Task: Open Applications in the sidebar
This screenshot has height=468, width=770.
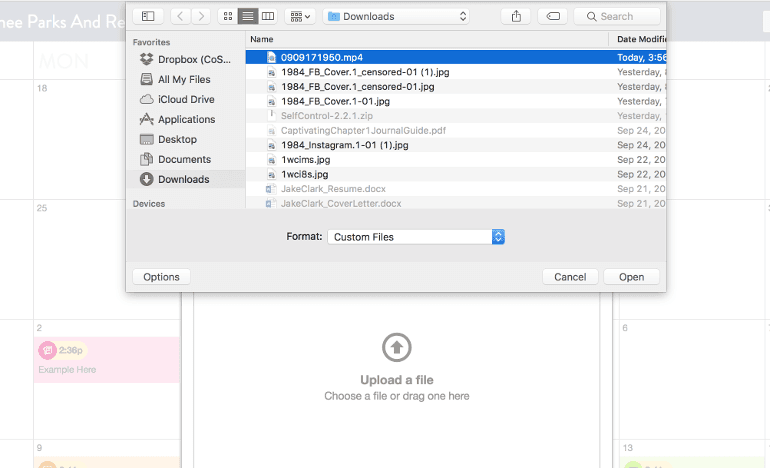Action: (x=186, y=119)
